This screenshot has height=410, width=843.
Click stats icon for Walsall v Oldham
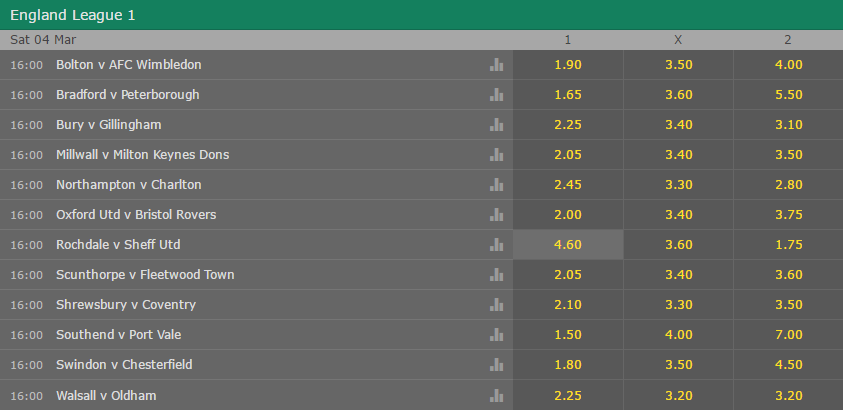click(496, 396)
